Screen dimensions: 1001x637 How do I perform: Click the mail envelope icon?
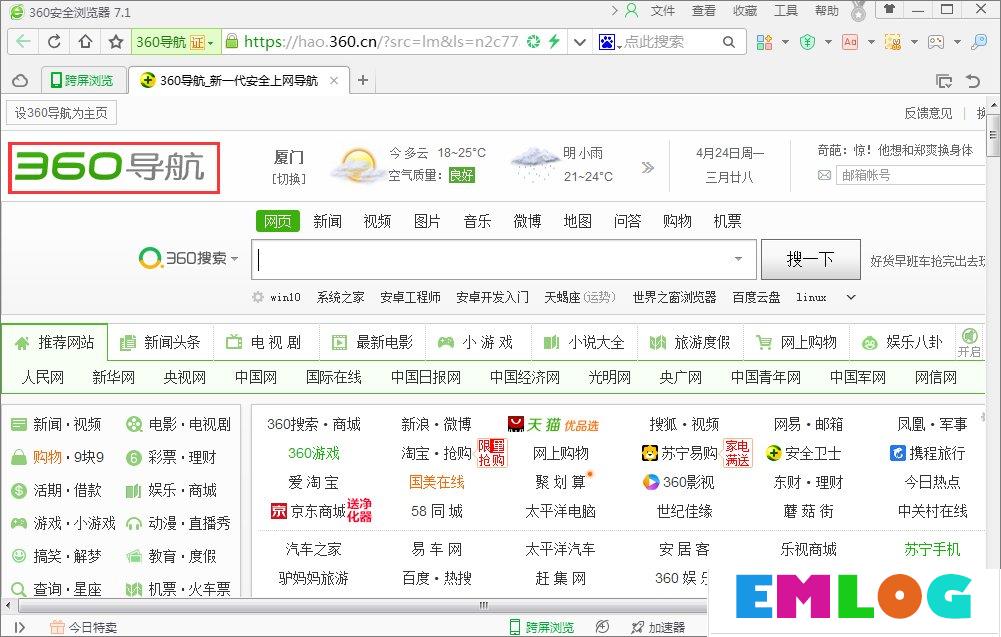coord(824,175)
